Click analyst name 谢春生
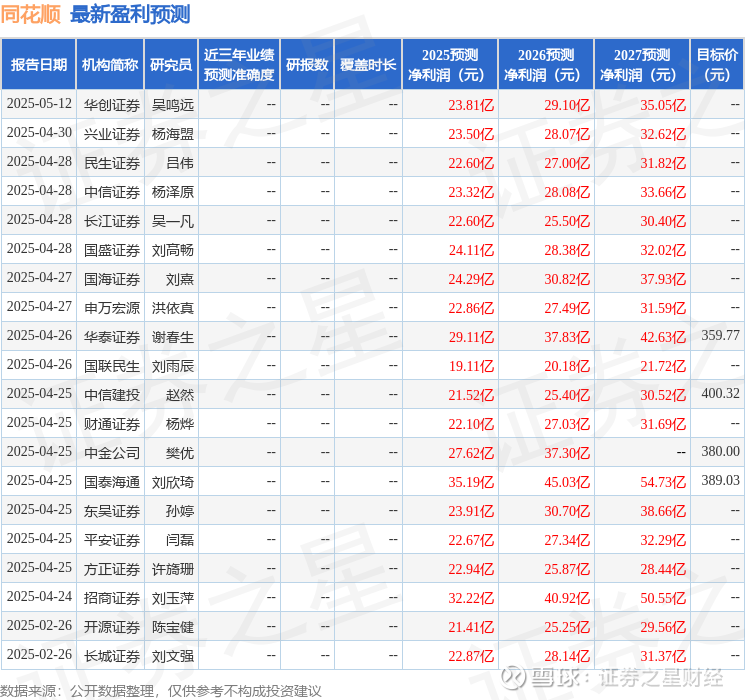Image resolution: width=745 pixels, height=700 pixels. [x=172, y=337]
